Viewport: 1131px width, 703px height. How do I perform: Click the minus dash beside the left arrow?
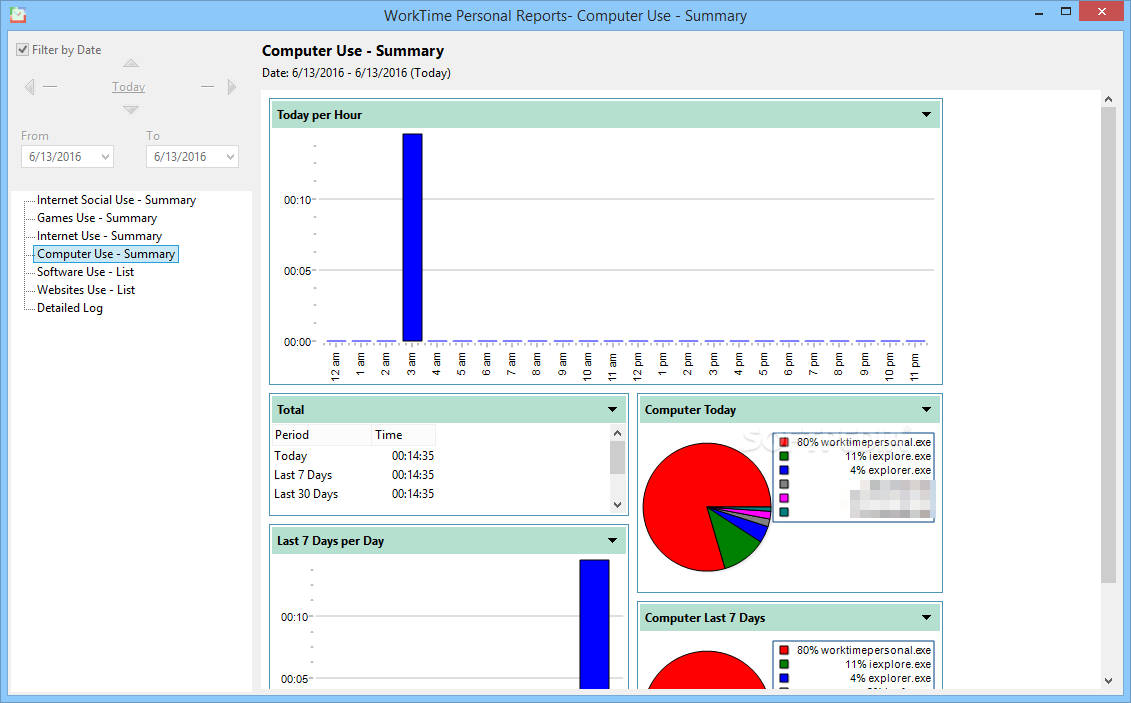(50, 87)
